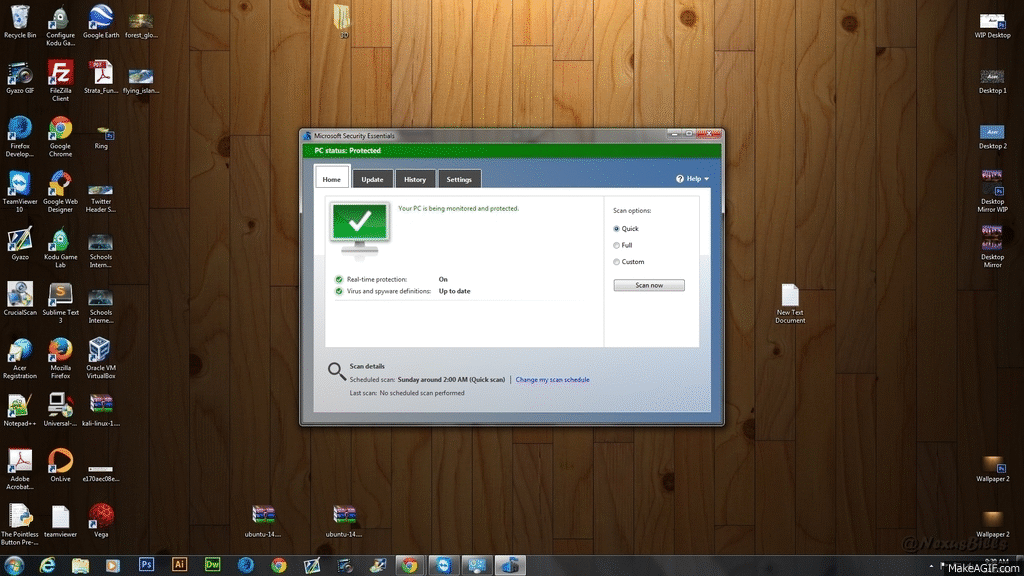This screenshot has width=1024, height=576.
Task: Go to the Settings tab
Action: (459, 179)
